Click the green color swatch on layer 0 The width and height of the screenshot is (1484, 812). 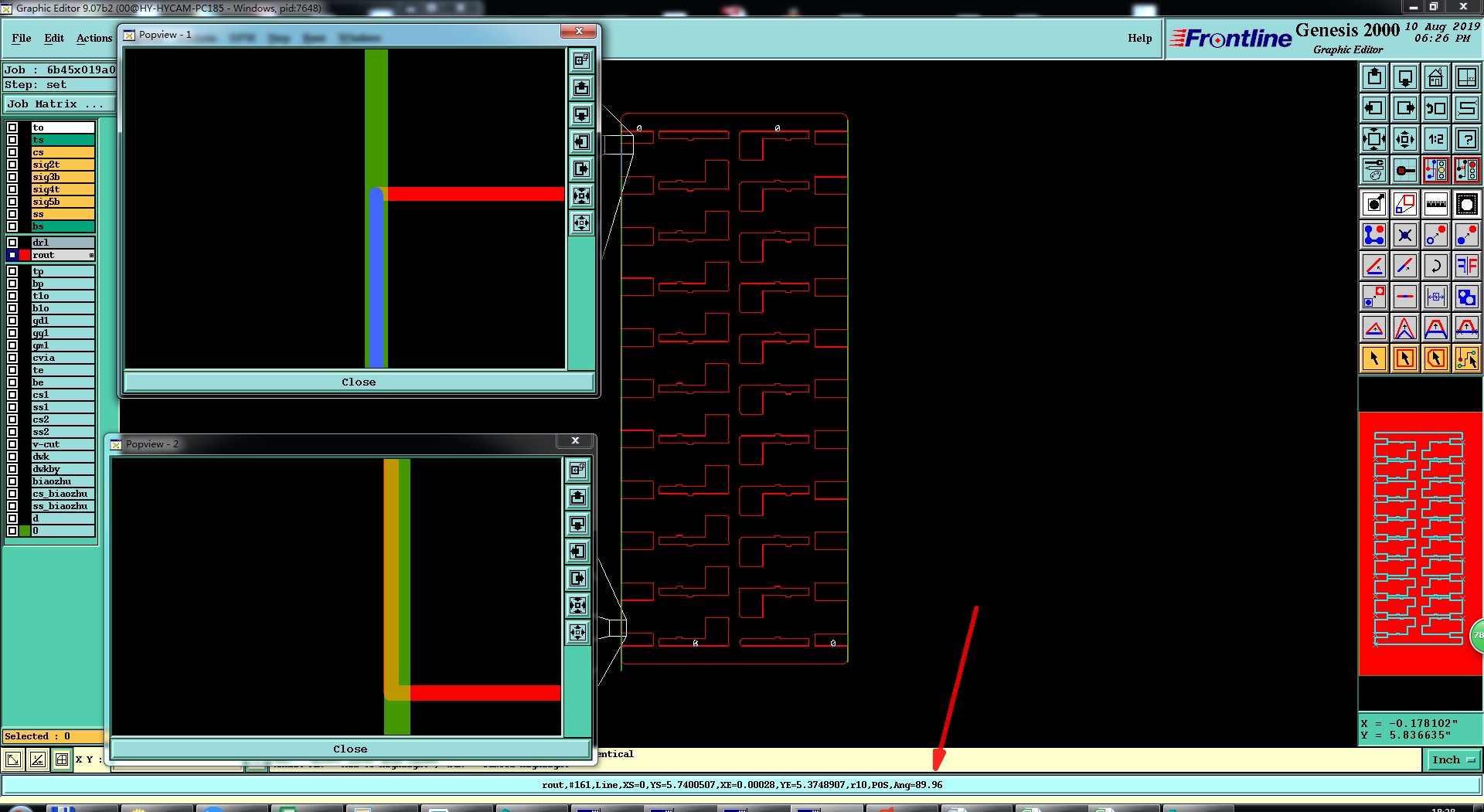(25, 531)
